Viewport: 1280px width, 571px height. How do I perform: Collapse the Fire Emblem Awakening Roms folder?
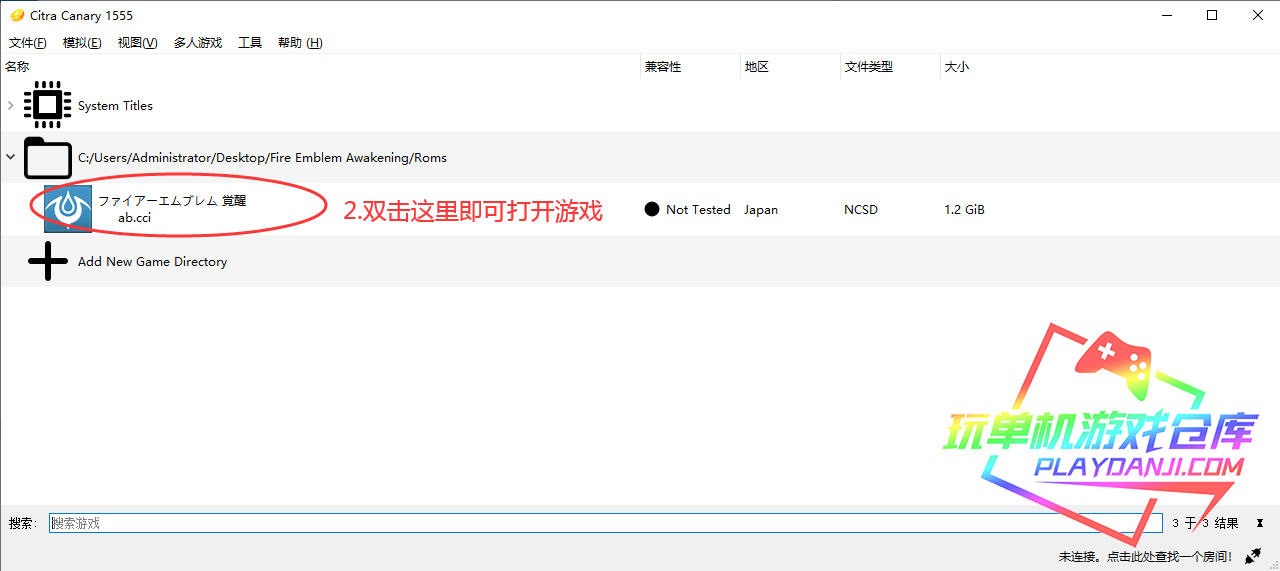point(10,157)
